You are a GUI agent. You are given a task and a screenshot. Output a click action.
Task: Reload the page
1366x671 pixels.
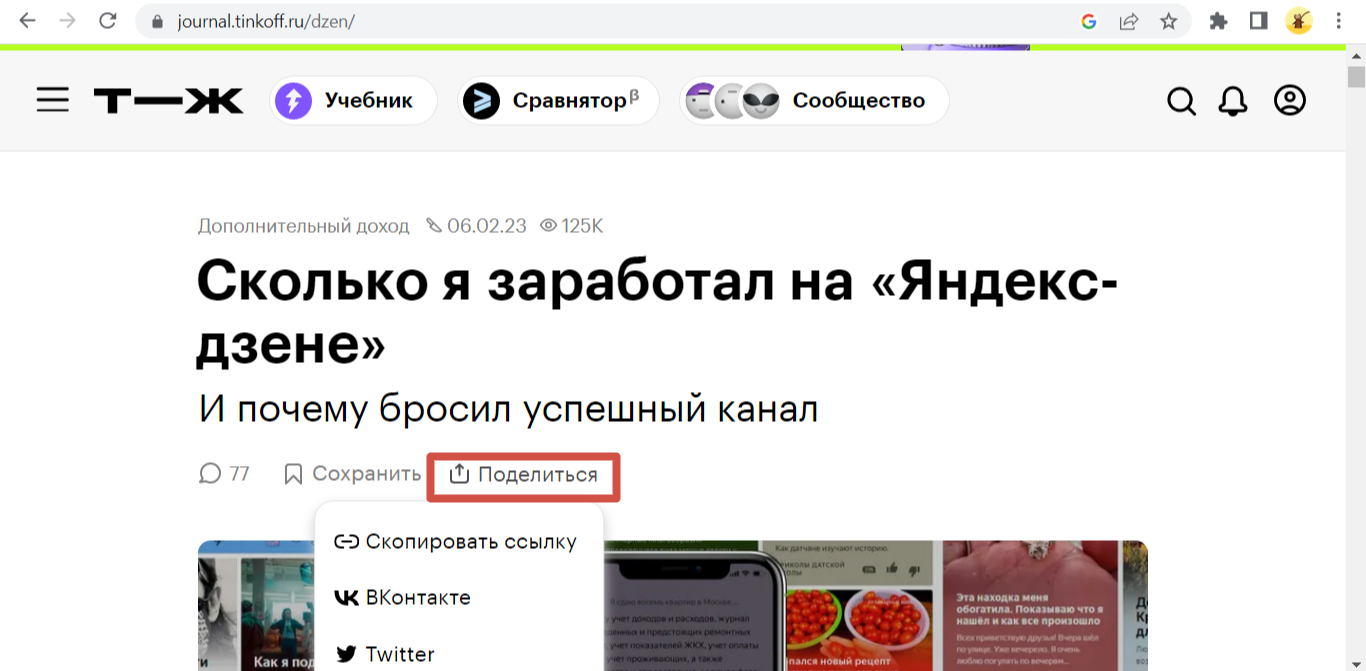[x=108, y=21]
